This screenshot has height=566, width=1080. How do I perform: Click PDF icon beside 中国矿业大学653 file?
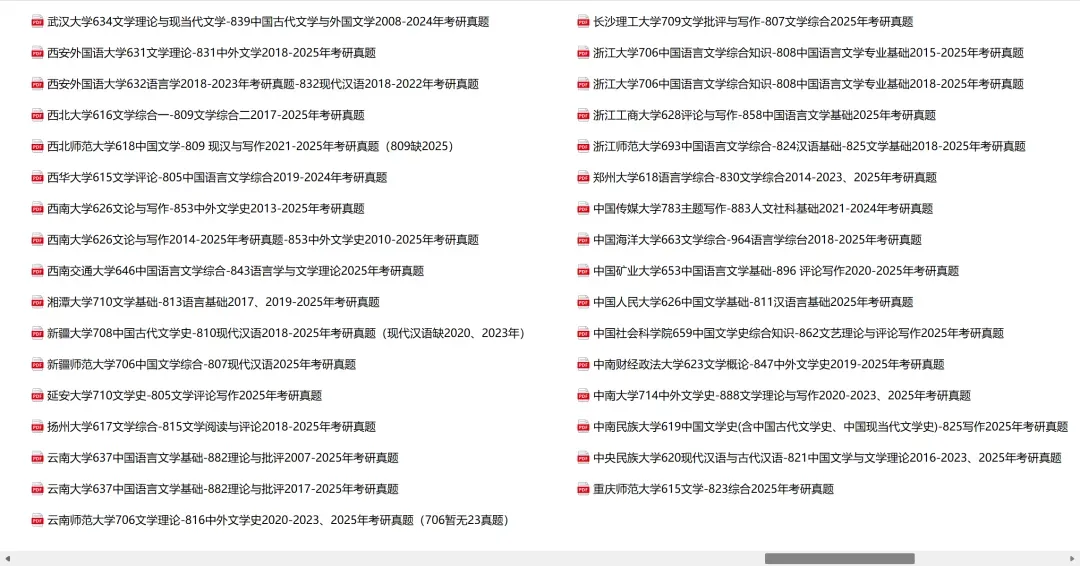[x=583, y=271]
